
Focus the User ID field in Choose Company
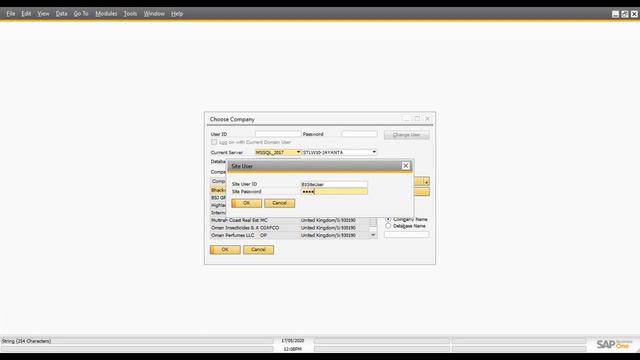[x=278, y=134]
